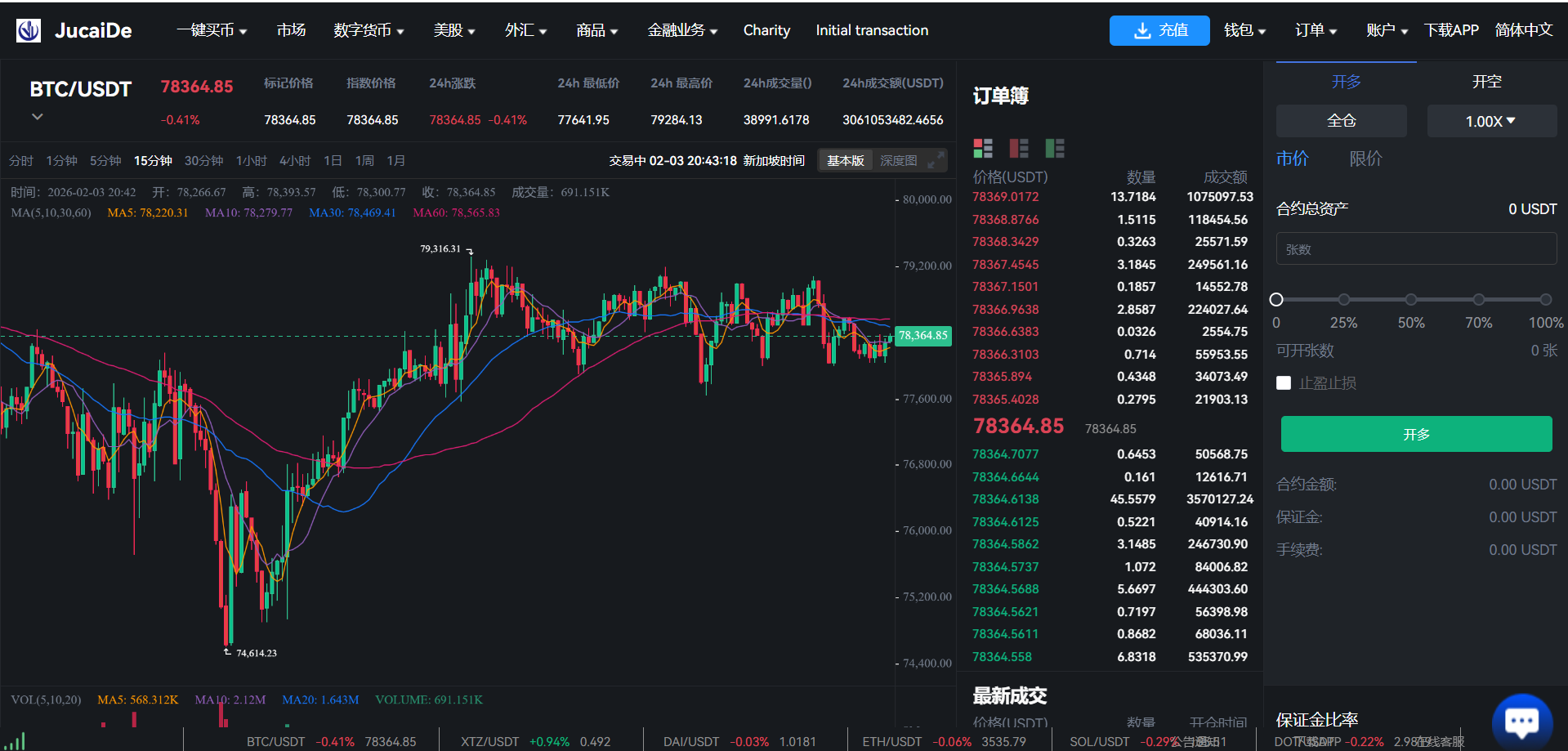Switch to the 开空 tab
1568x751 pixels.
pos(1486,82)
